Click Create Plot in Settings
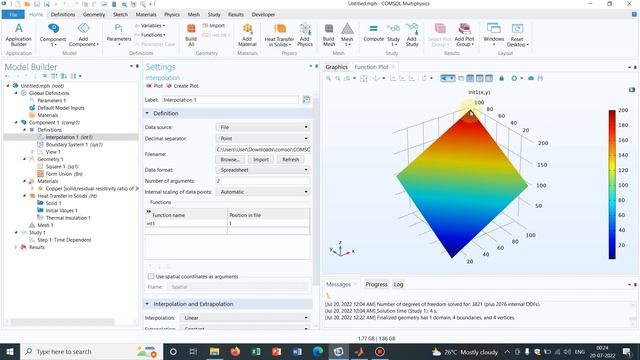Viewport: 640px width, 360px height. pyautogui.click(x=182, y=86)
